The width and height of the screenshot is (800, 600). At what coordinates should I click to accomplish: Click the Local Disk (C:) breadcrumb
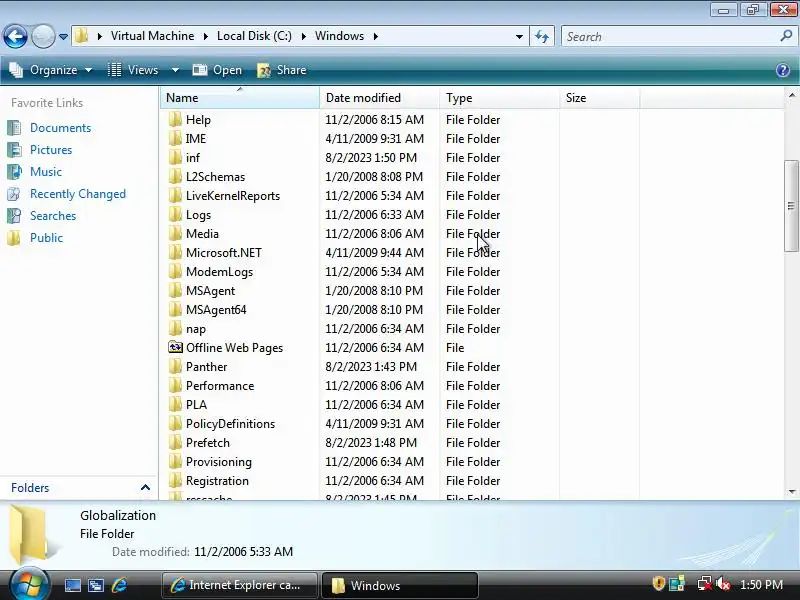pyautogui.click(x=254, y=36)
